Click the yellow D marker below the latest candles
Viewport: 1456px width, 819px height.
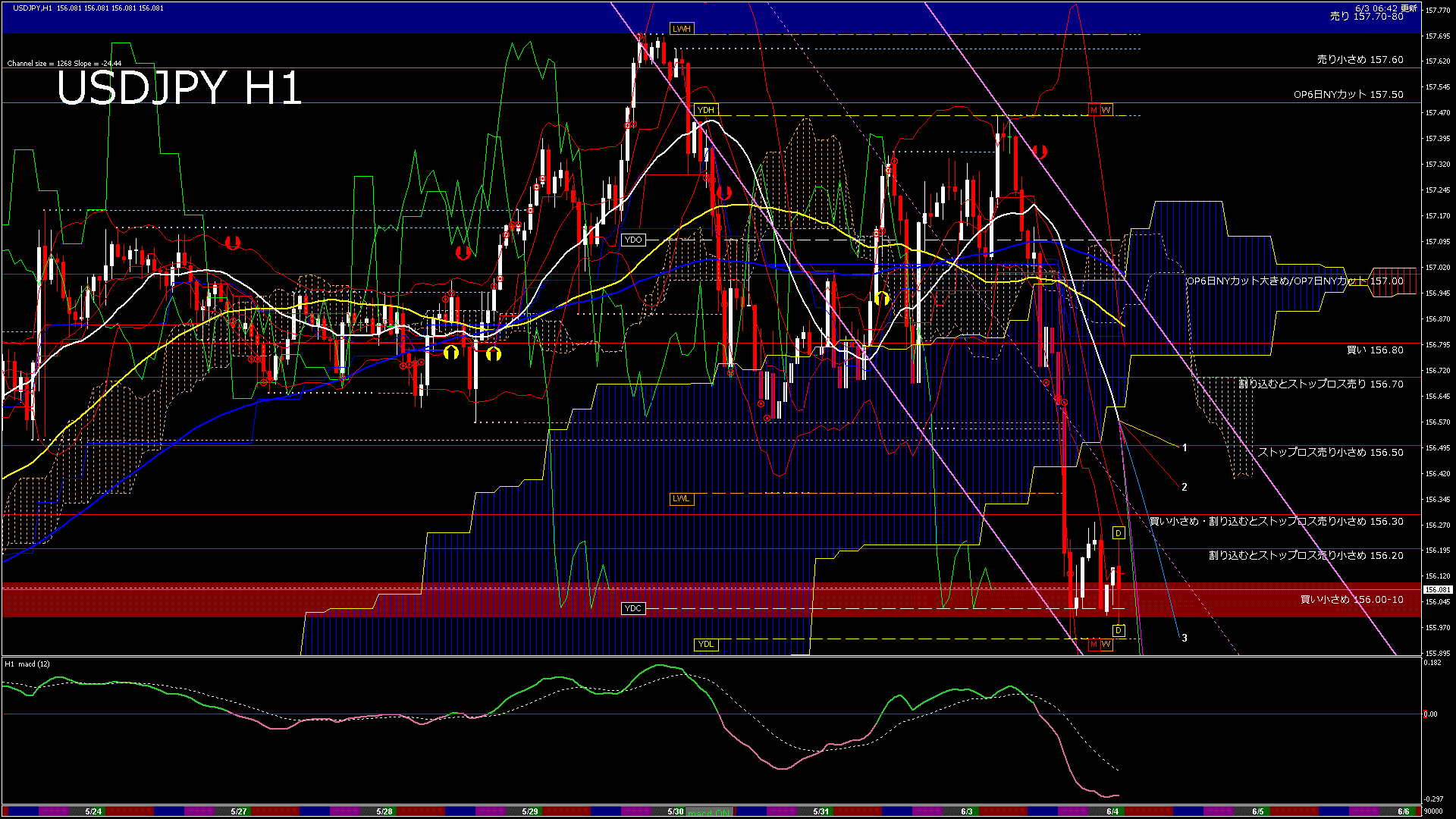(x=1119, y=630)
